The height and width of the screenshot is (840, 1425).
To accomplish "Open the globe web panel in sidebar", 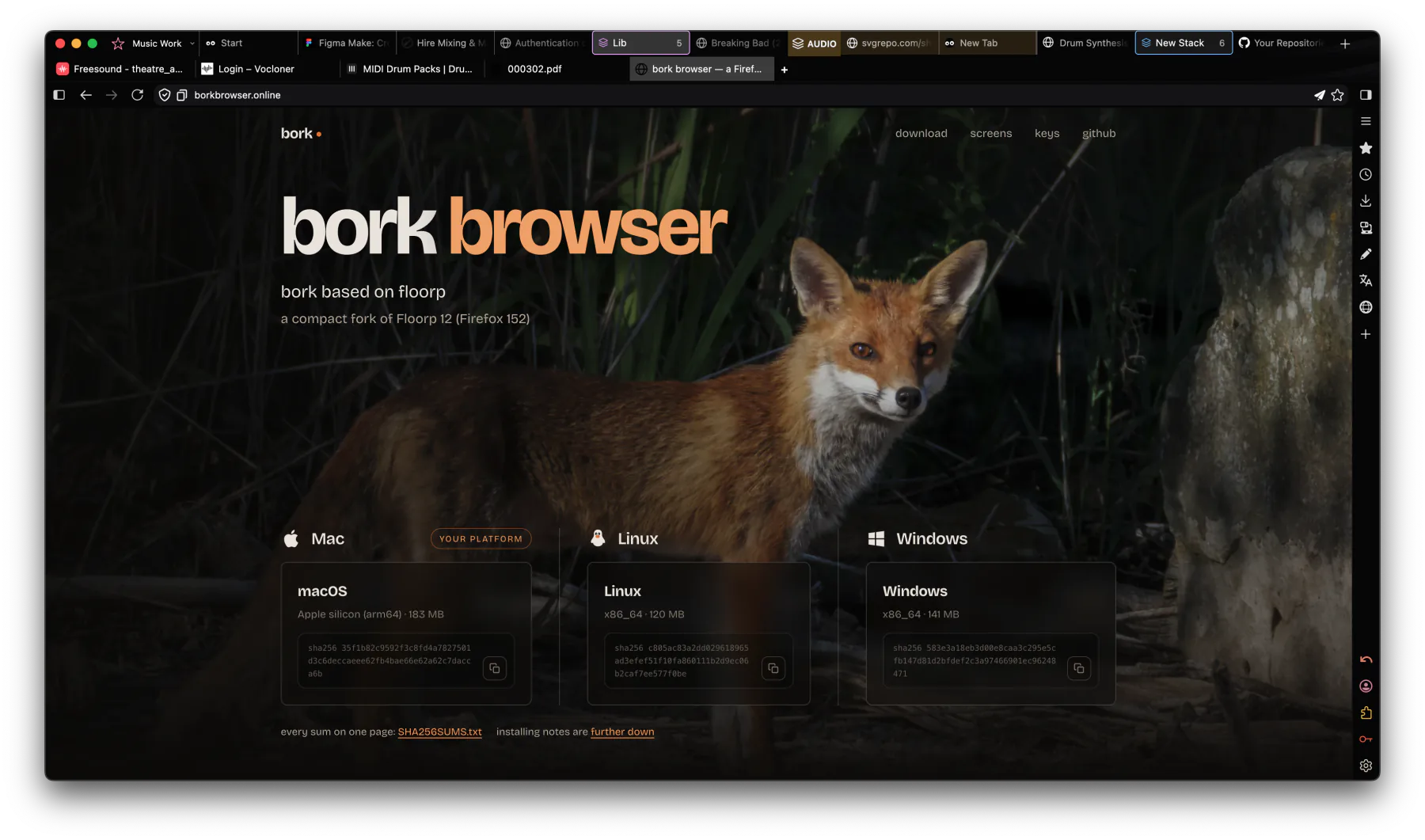I will click(x=1366, y=307).
